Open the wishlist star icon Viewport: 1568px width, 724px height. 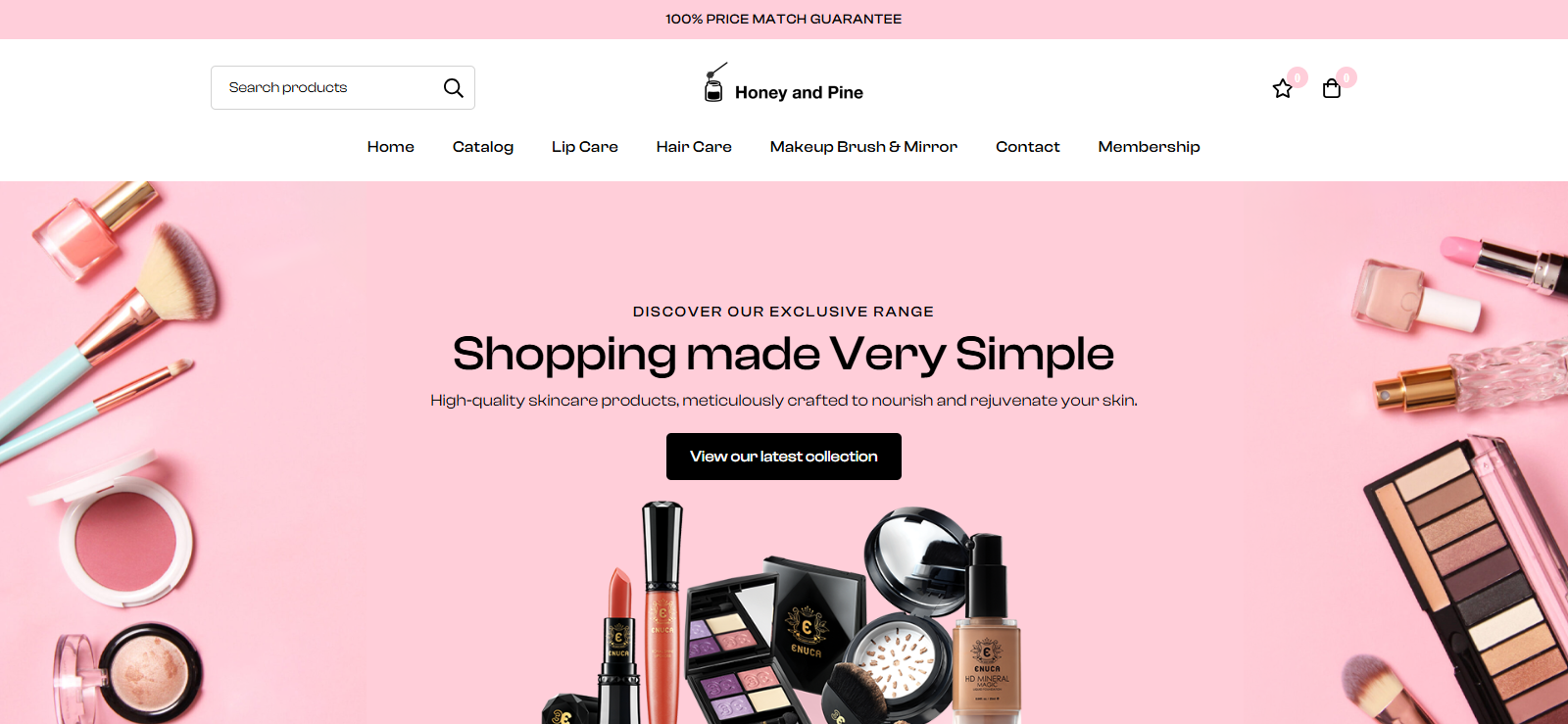[1282, 89]
